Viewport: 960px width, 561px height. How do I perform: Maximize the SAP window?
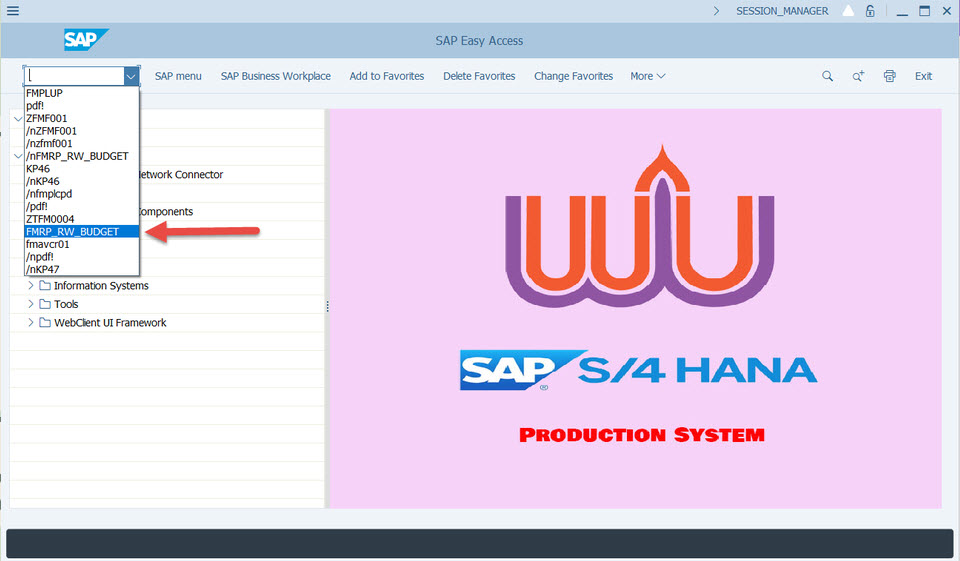(924, 11)
